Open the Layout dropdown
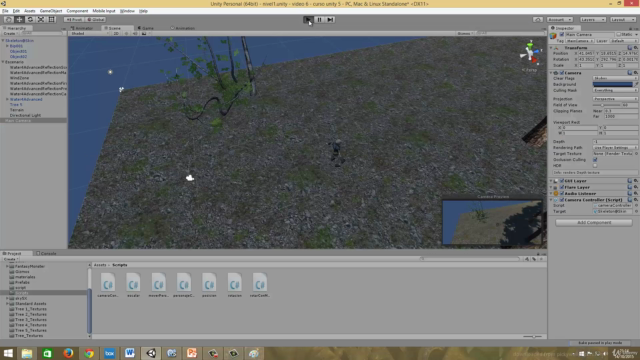Viewport: 640px width, 360px height. click(x=623, y=20)
